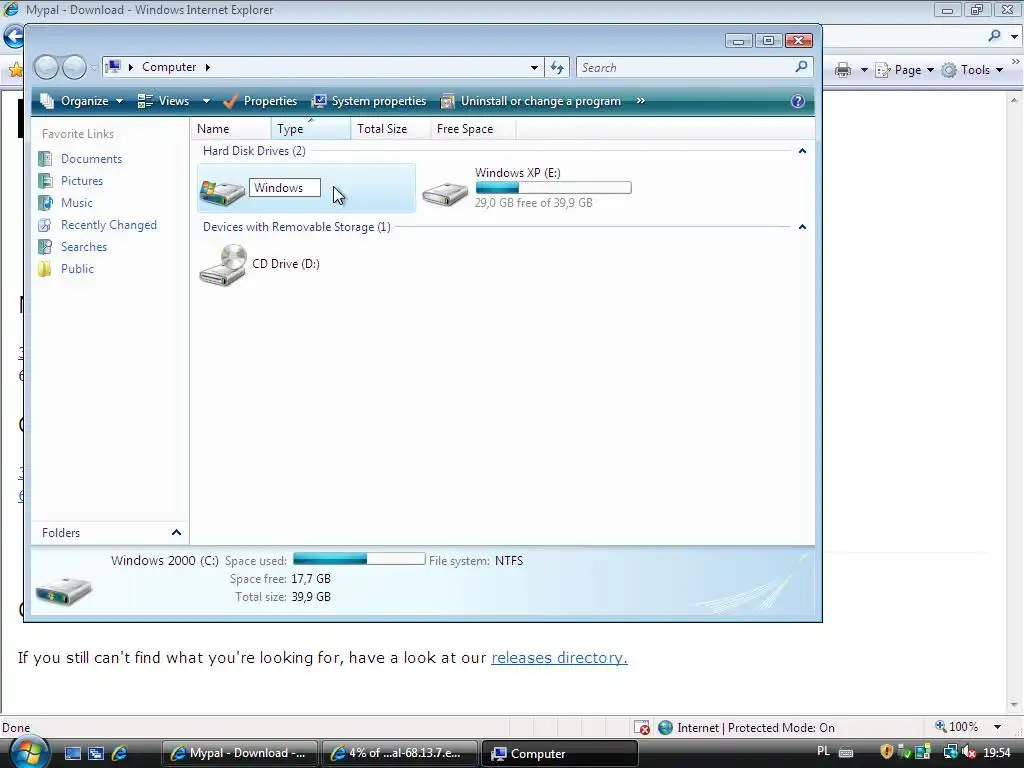Image resolution: width=1024 pixels, height=768 pixels.
Task: Open Searches in Favorite Links
Action: [x=84, y=247]
